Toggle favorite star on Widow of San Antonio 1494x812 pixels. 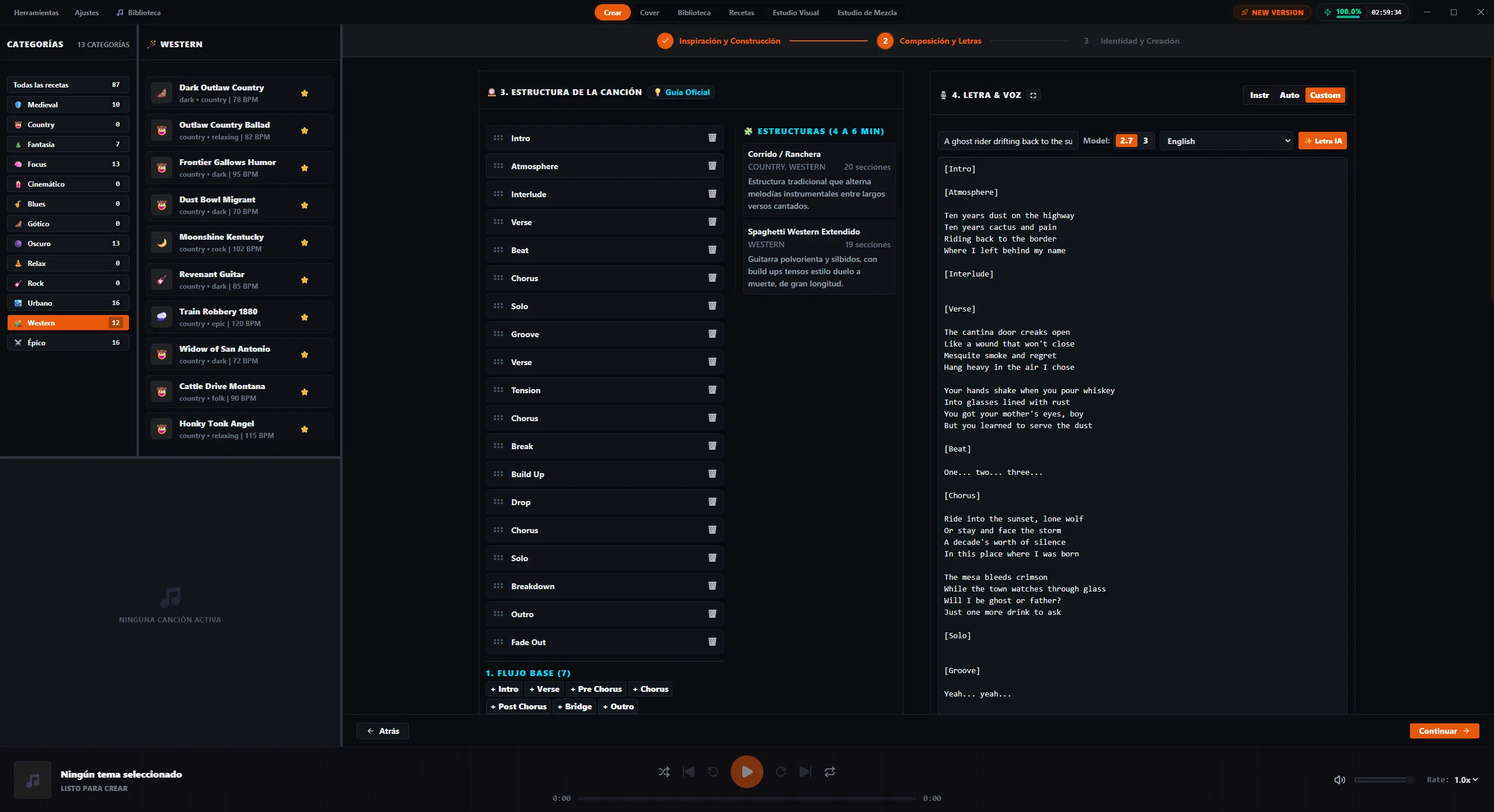point(304,355)
